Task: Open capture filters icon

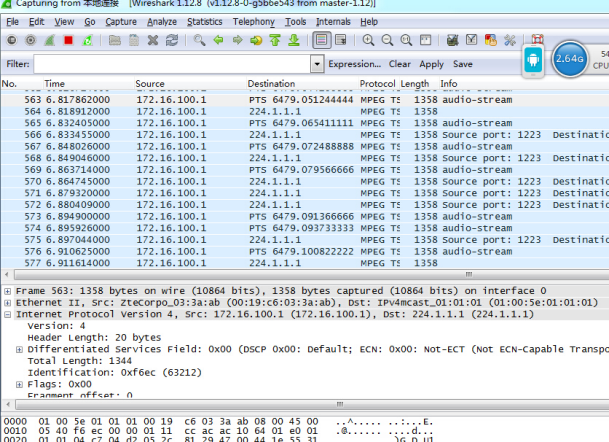Action: [452, 40]
